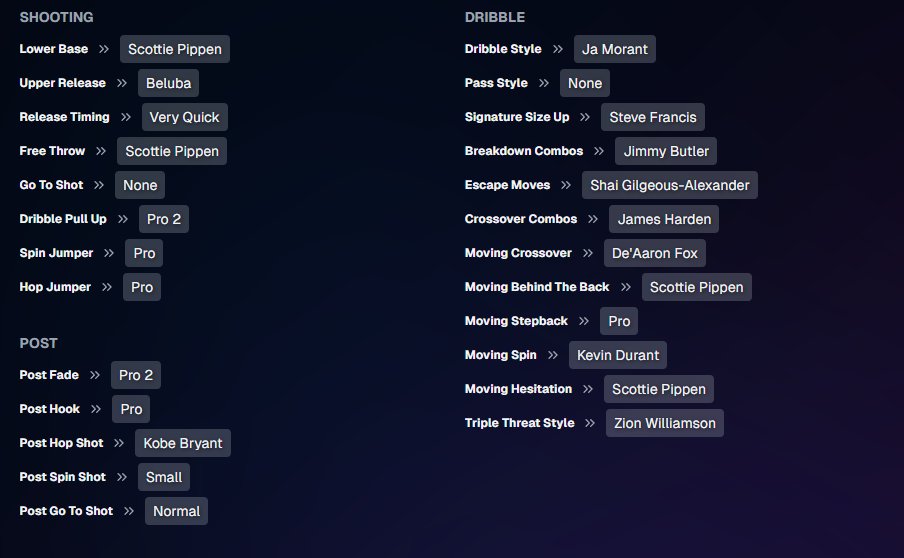Click Scottie Pippen for Moving Behind The Back

(696, 287)
